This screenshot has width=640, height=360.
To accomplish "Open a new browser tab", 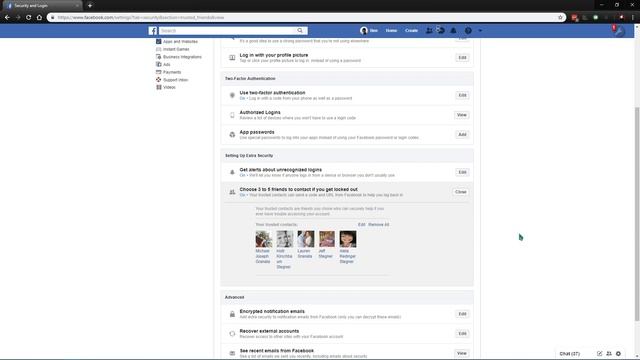I will pyautogui.click(x=90, y=6).
